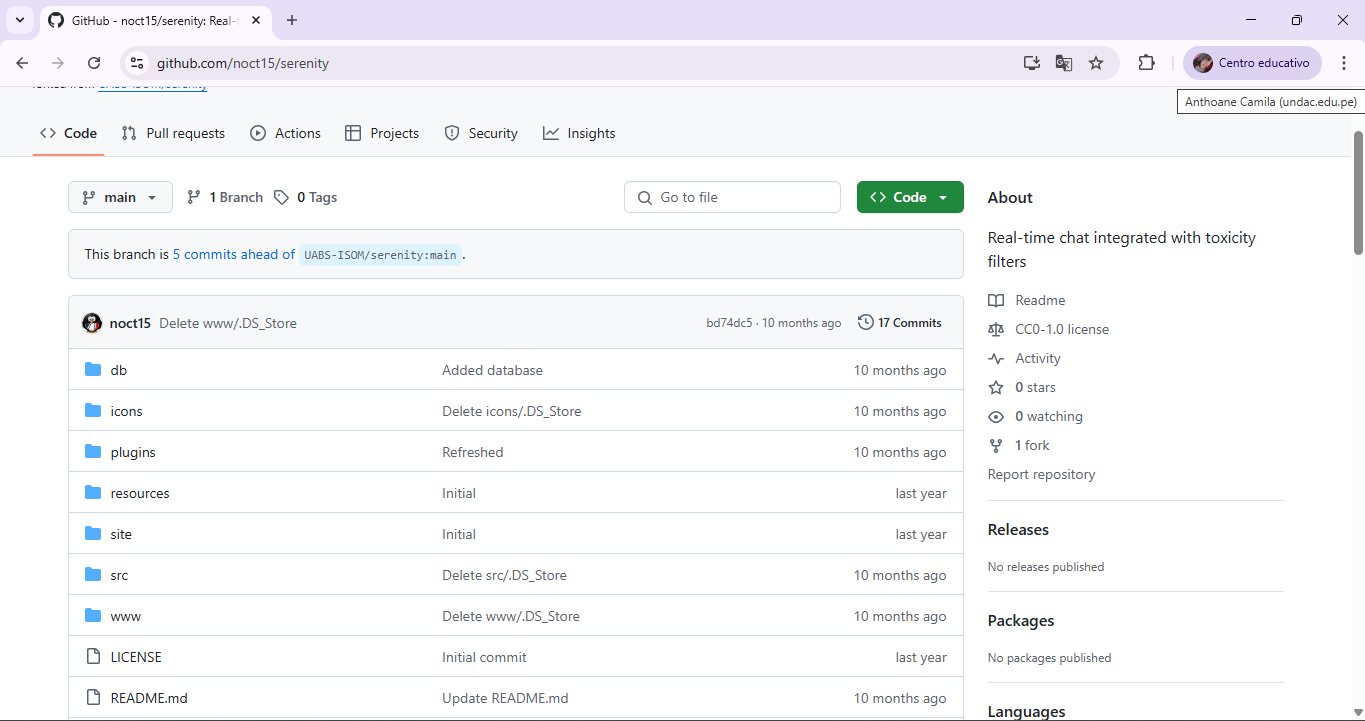Go back to previous page

(22, 63)
